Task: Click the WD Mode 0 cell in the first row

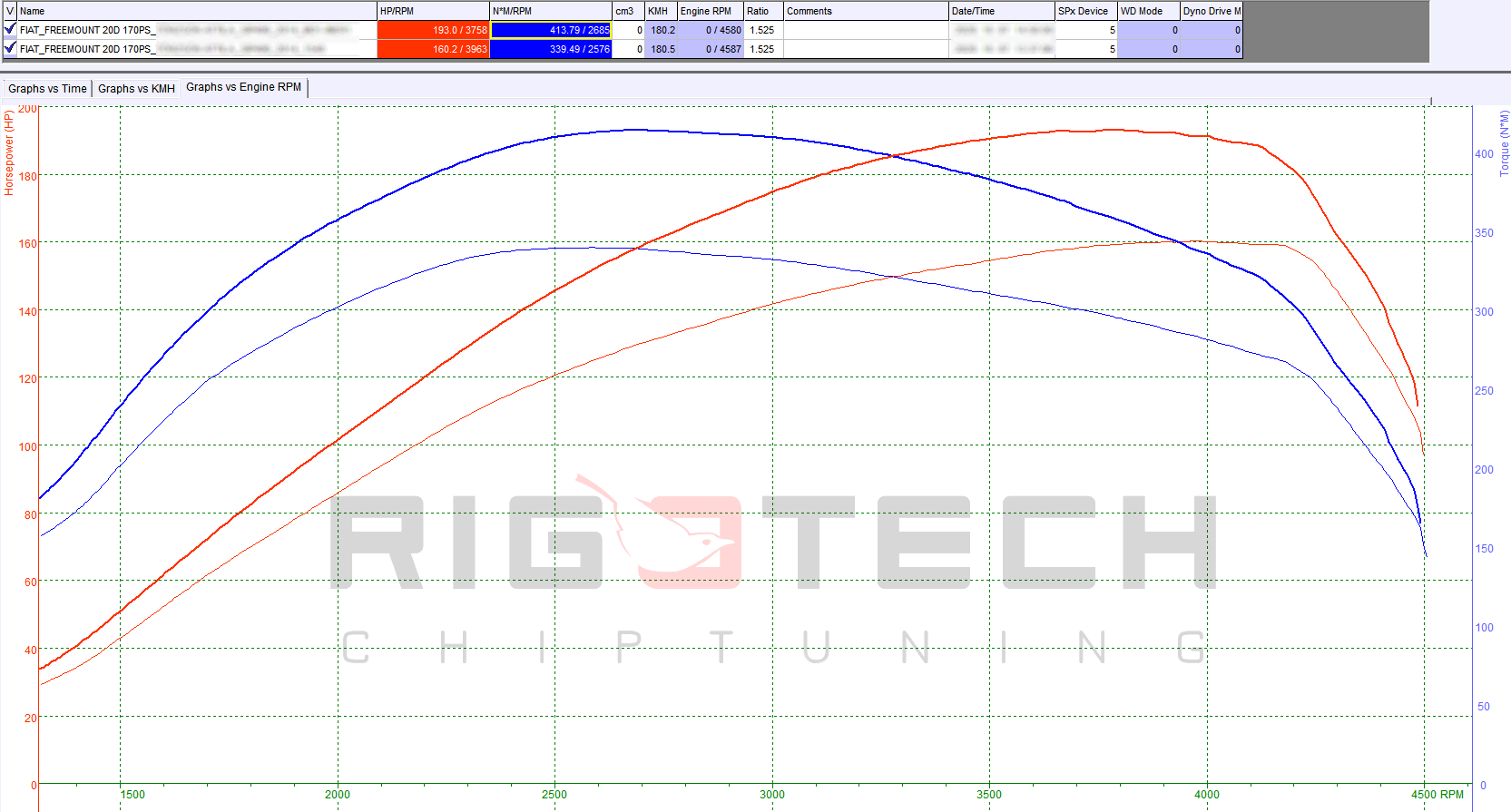Action: (x=1149, y=30)
